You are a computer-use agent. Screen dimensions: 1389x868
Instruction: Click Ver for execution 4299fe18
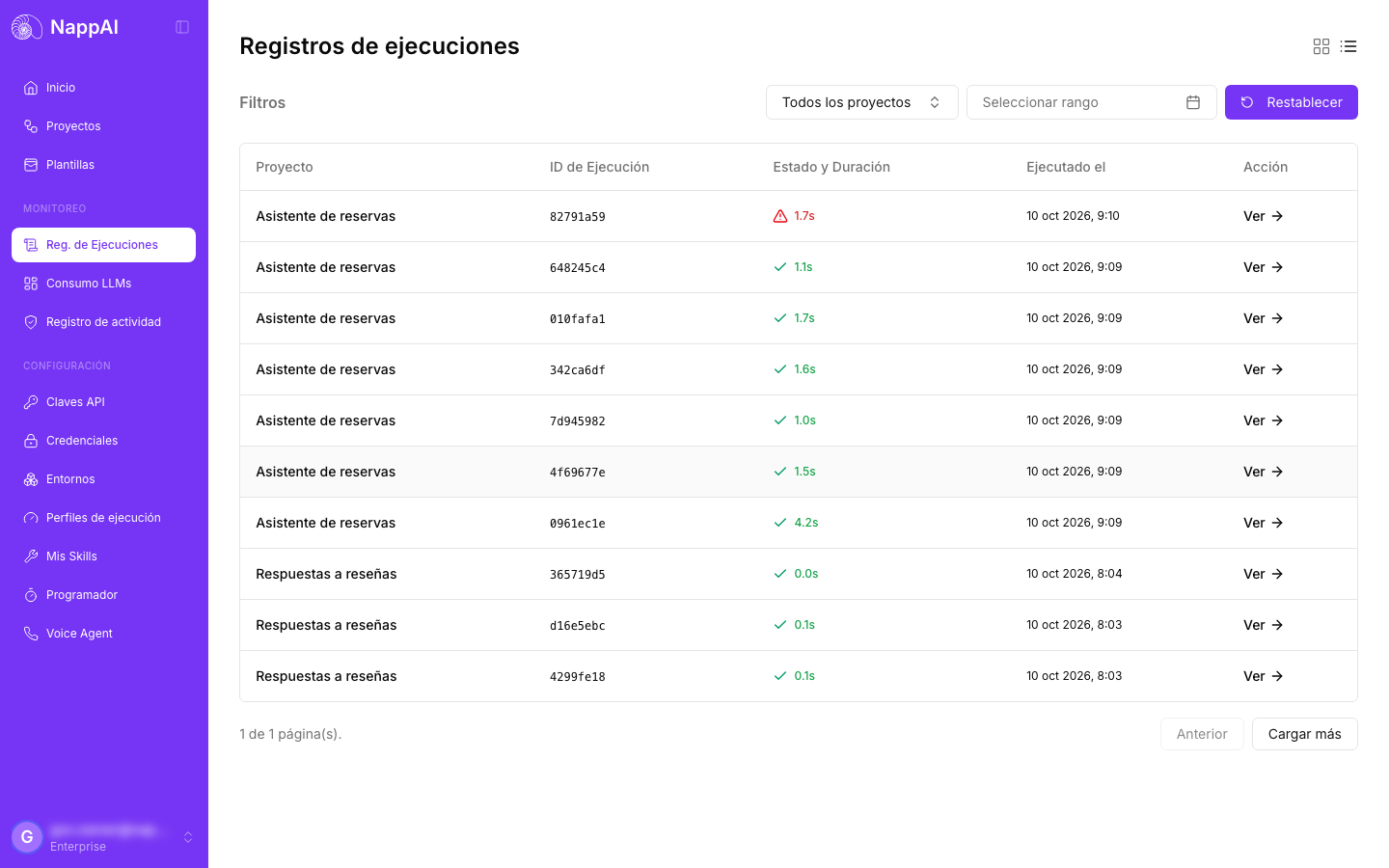(1263, 676)
